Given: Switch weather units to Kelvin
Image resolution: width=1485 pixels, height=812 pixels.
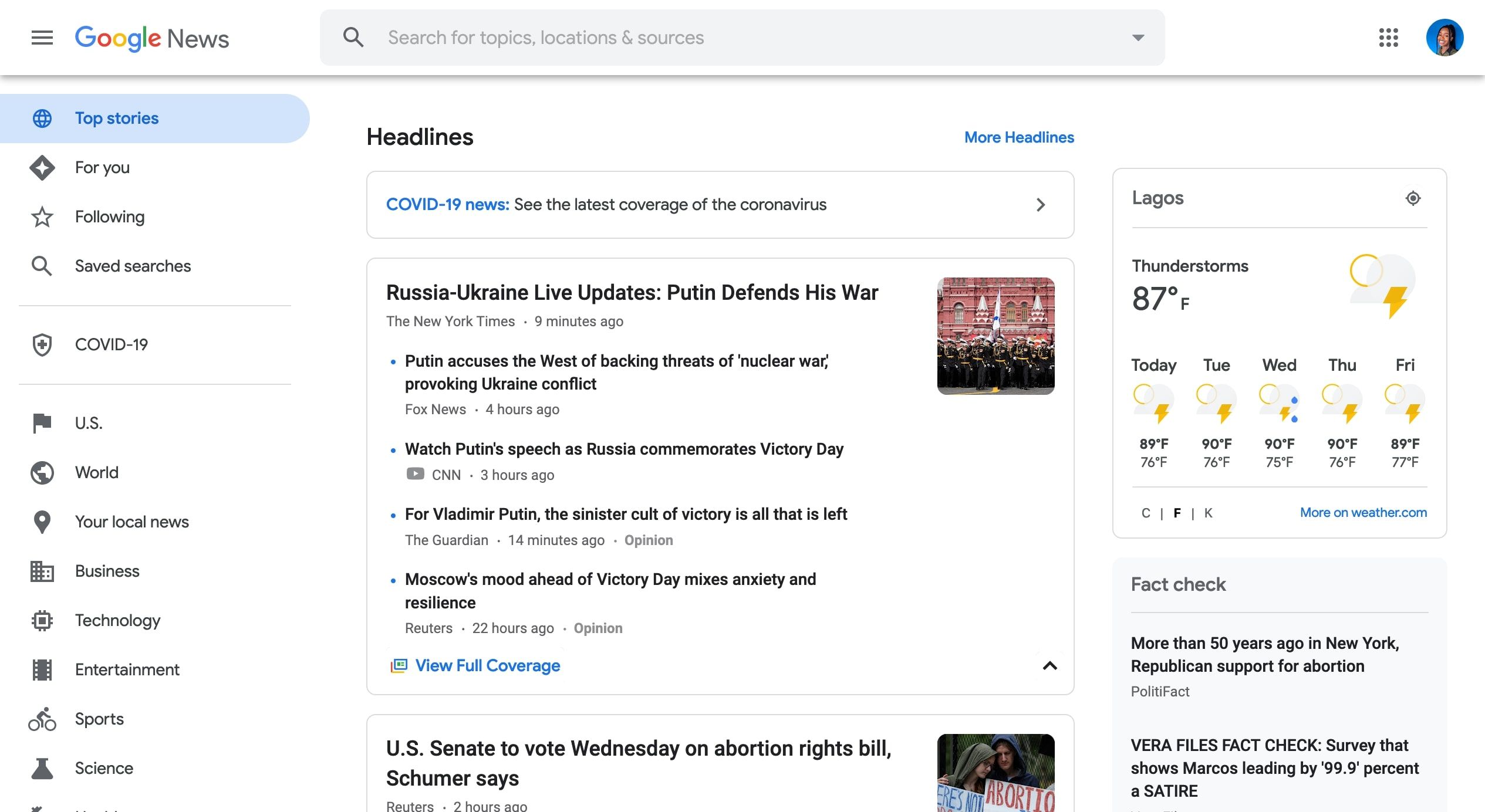Looking at the screenshot, I should [x=1207, y=512].
